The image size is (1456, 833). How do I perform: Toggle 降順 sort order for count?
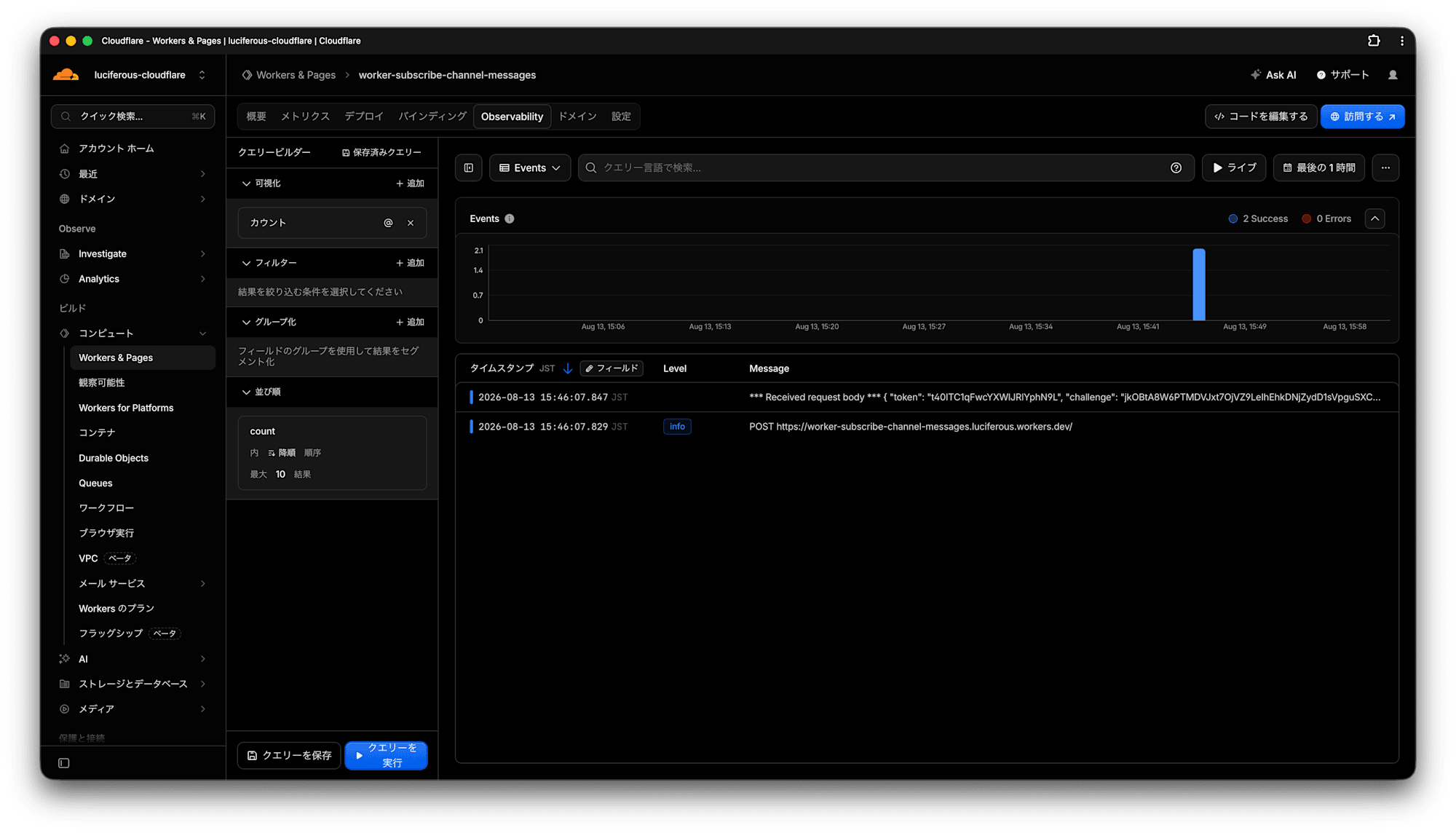tap(282, 453)
